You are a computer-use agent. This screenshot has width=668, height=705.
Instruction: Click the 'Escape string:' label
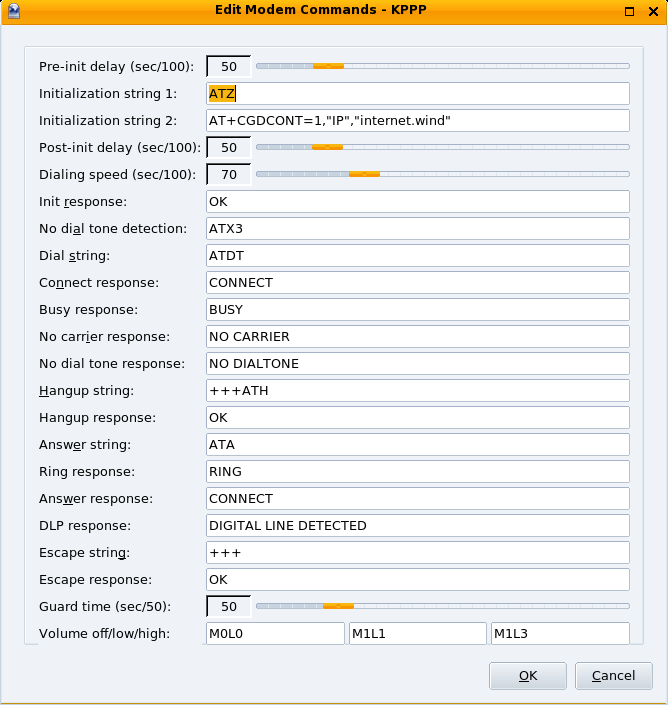pyautogui.click(x=84, y=553)
